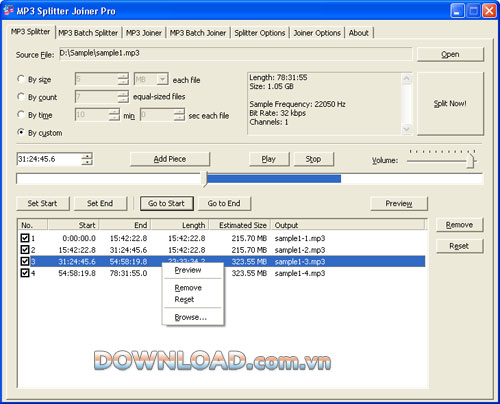Click the Remove button beside the list
Screen dimensions: 500x404
point(459,225)
